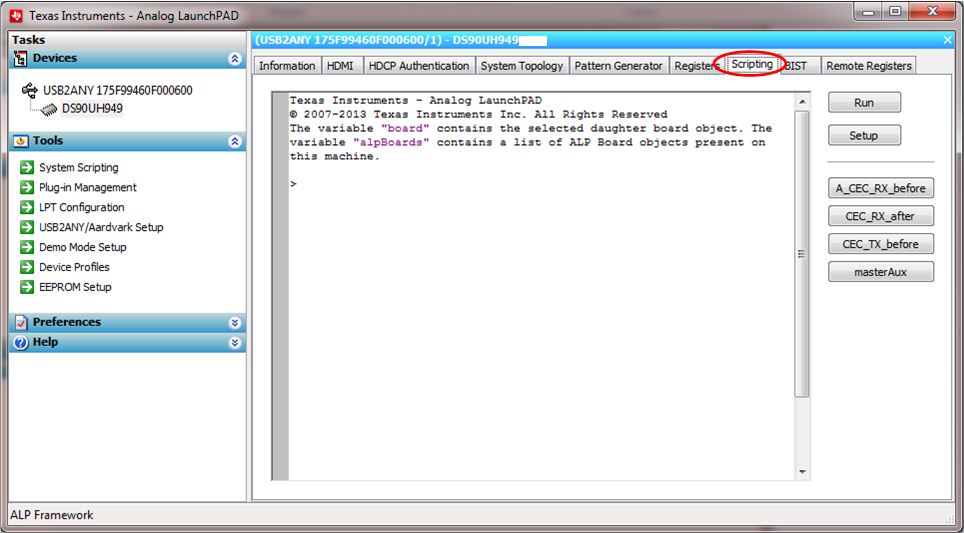This screenshot has height=533, width=964.
Task: Click the scripting console vertical scrollbar thumb
Action: 802,253
